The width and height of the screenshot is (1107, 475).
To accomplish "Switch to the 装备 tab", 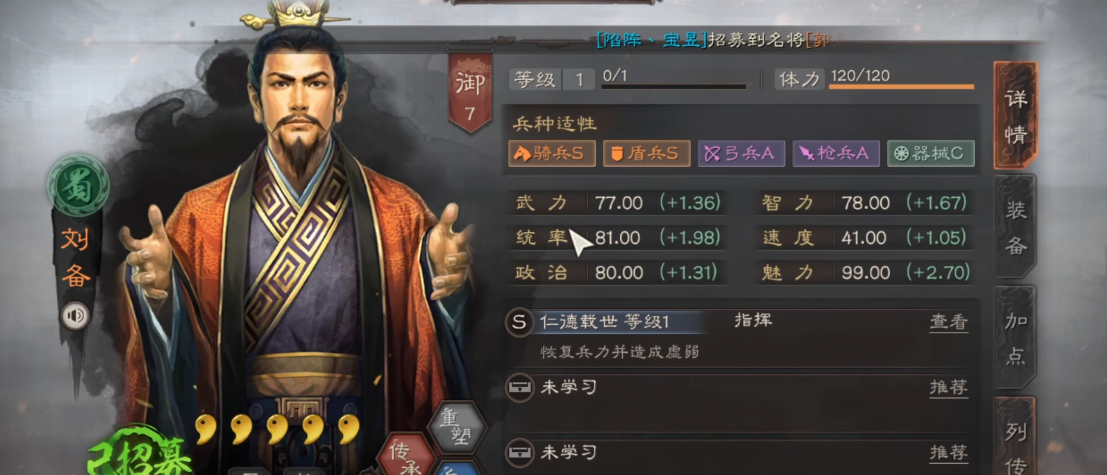I will (x=1015, y=227).
